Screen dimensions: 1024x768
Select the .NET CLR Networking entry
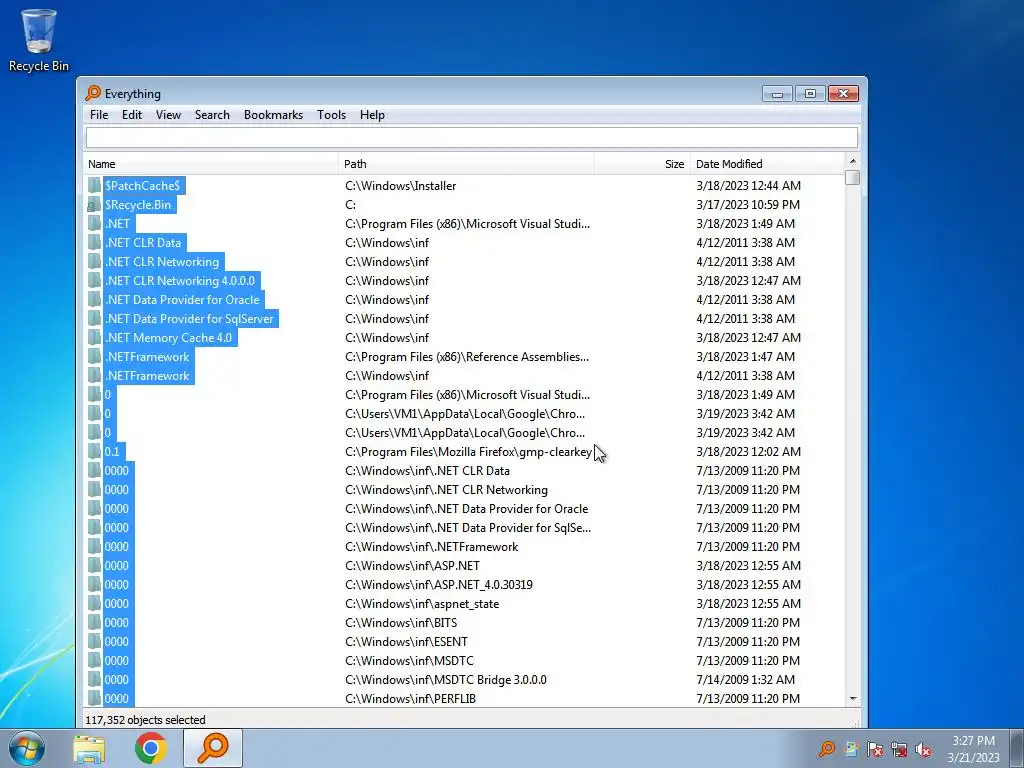tap(162, 262)
